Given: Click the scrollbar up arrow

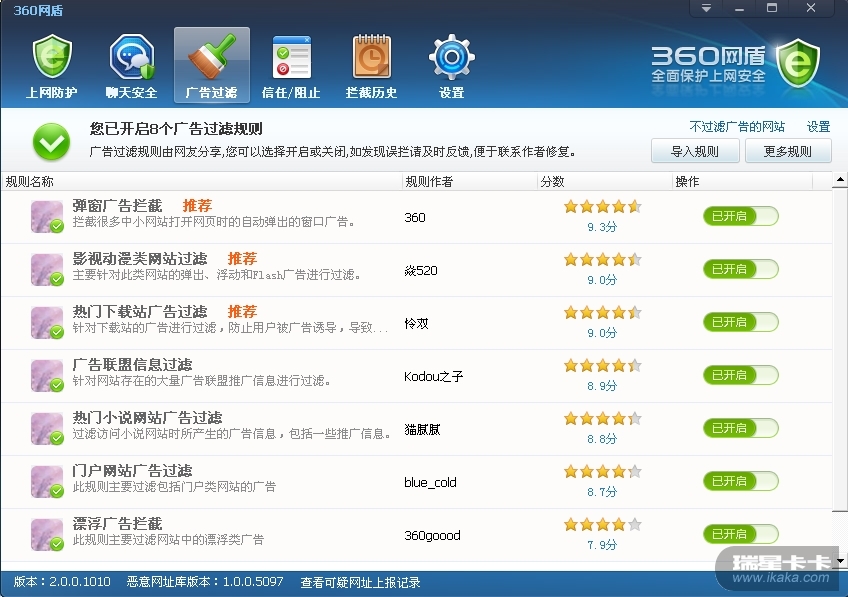Looking at the screenshot, I should pos(840,180).
